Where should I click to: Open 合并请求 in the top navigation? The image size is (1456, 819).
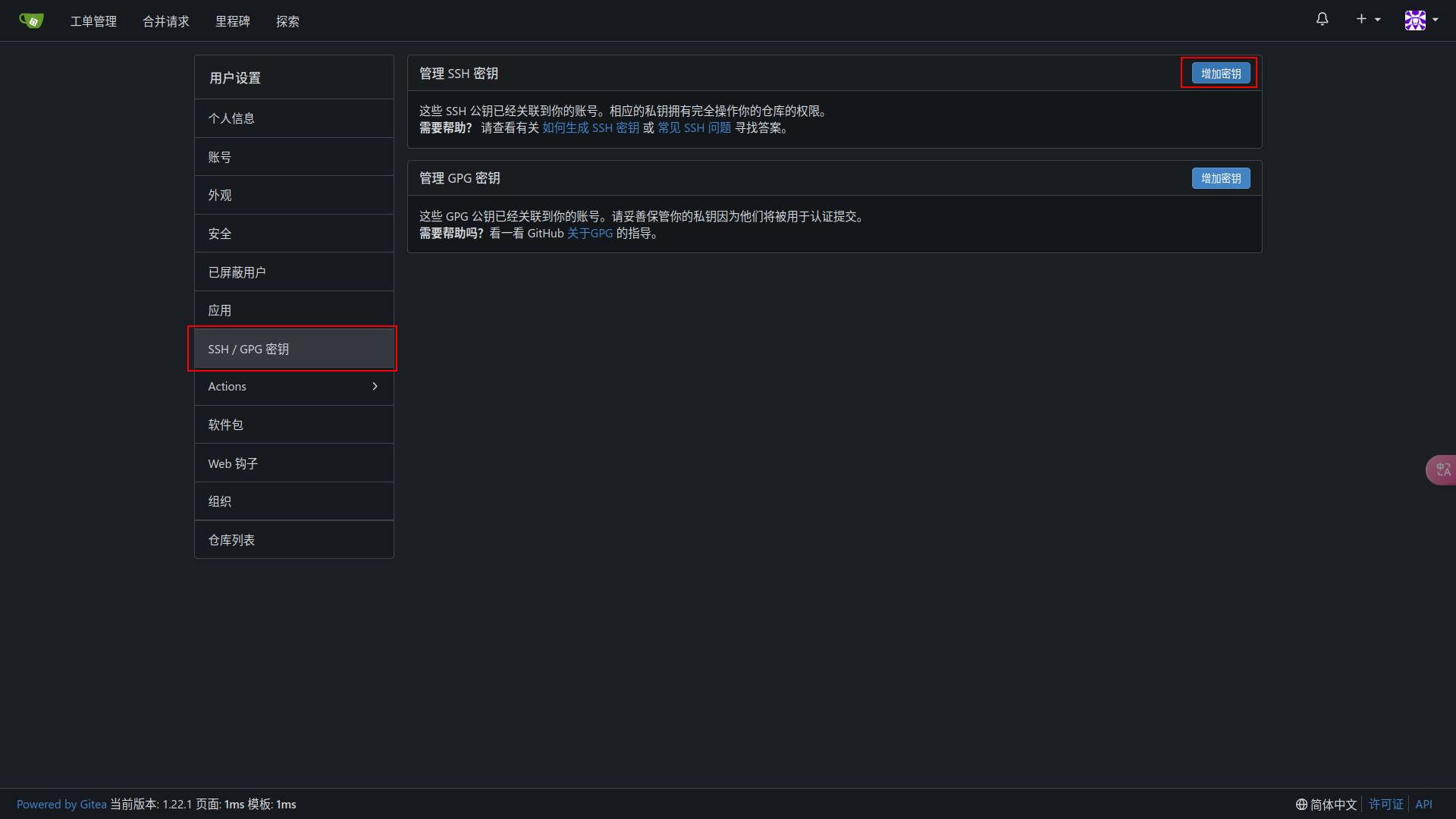pos(166,21)
